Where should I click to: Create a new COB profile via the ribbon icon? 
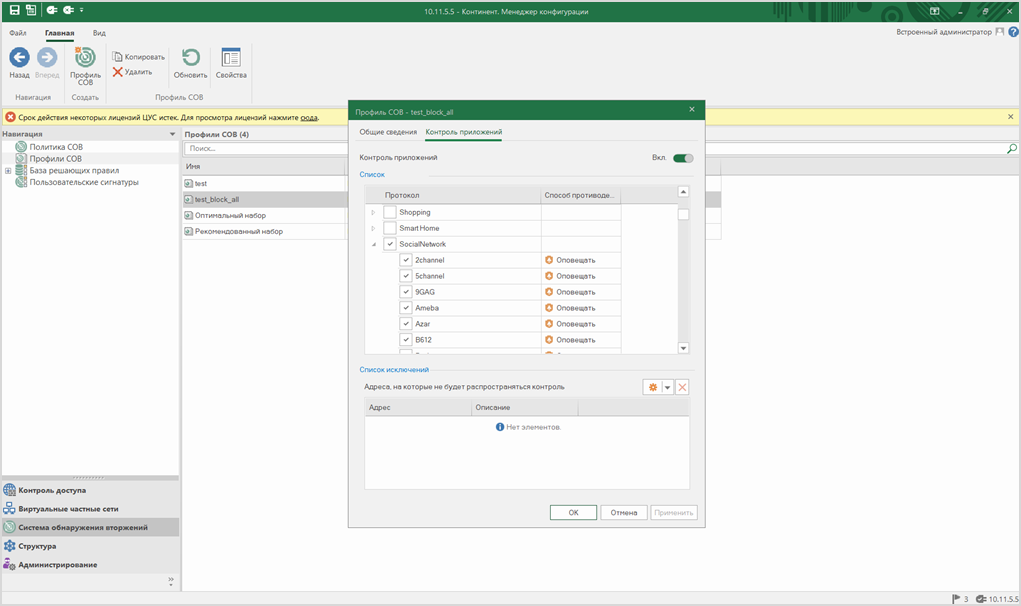click(85, 59)
